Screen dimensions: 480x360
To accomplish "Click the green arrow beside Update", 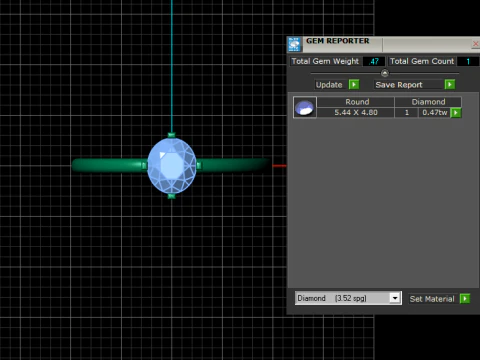I will [354, 85].
